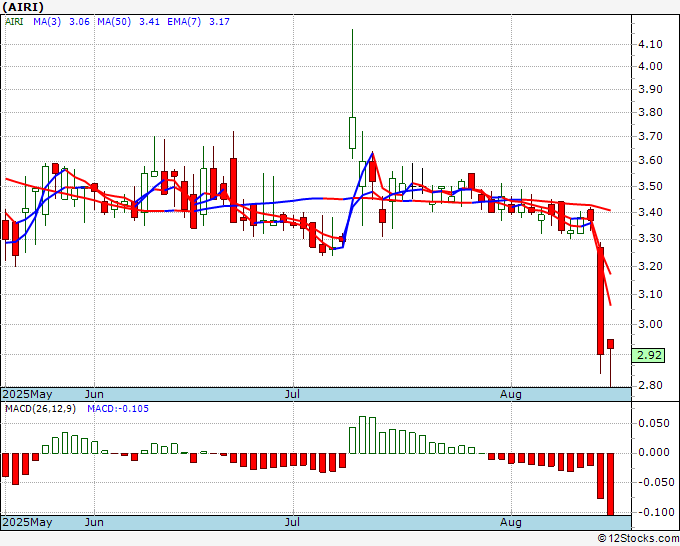Click the 3.80 price axis label
Screen dimensions: 680x546
tap(650, 112)
